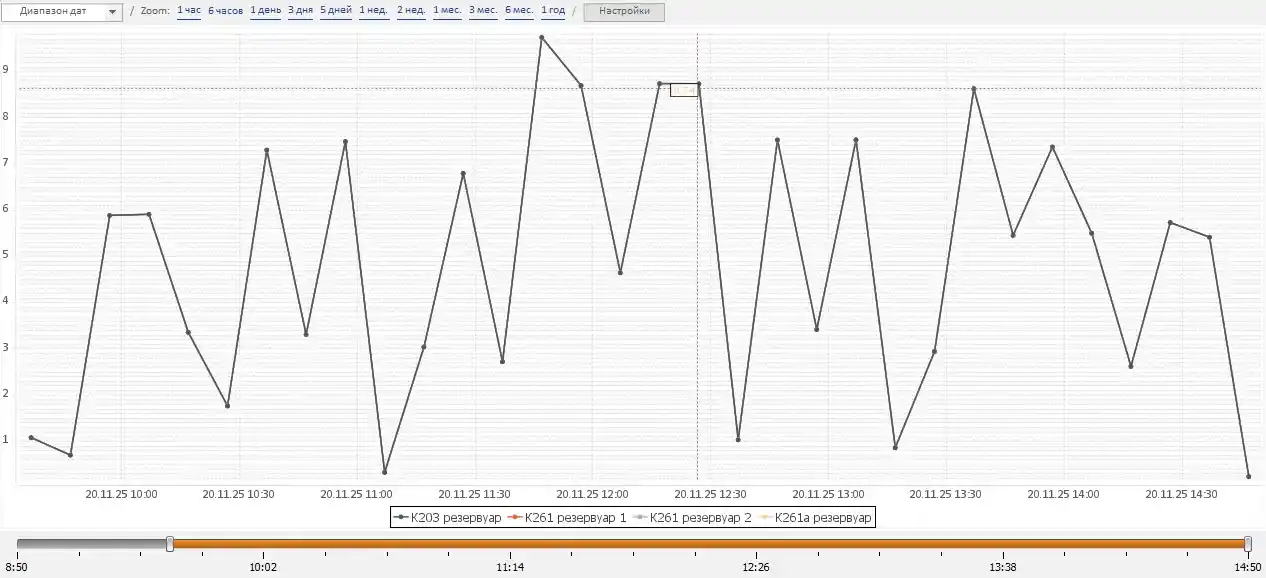The width and height of the screenshot is (1266, 578).
Task: Toggle K203 резервуар series in legend
Action: pyautogui.click(x=448, y=517)
